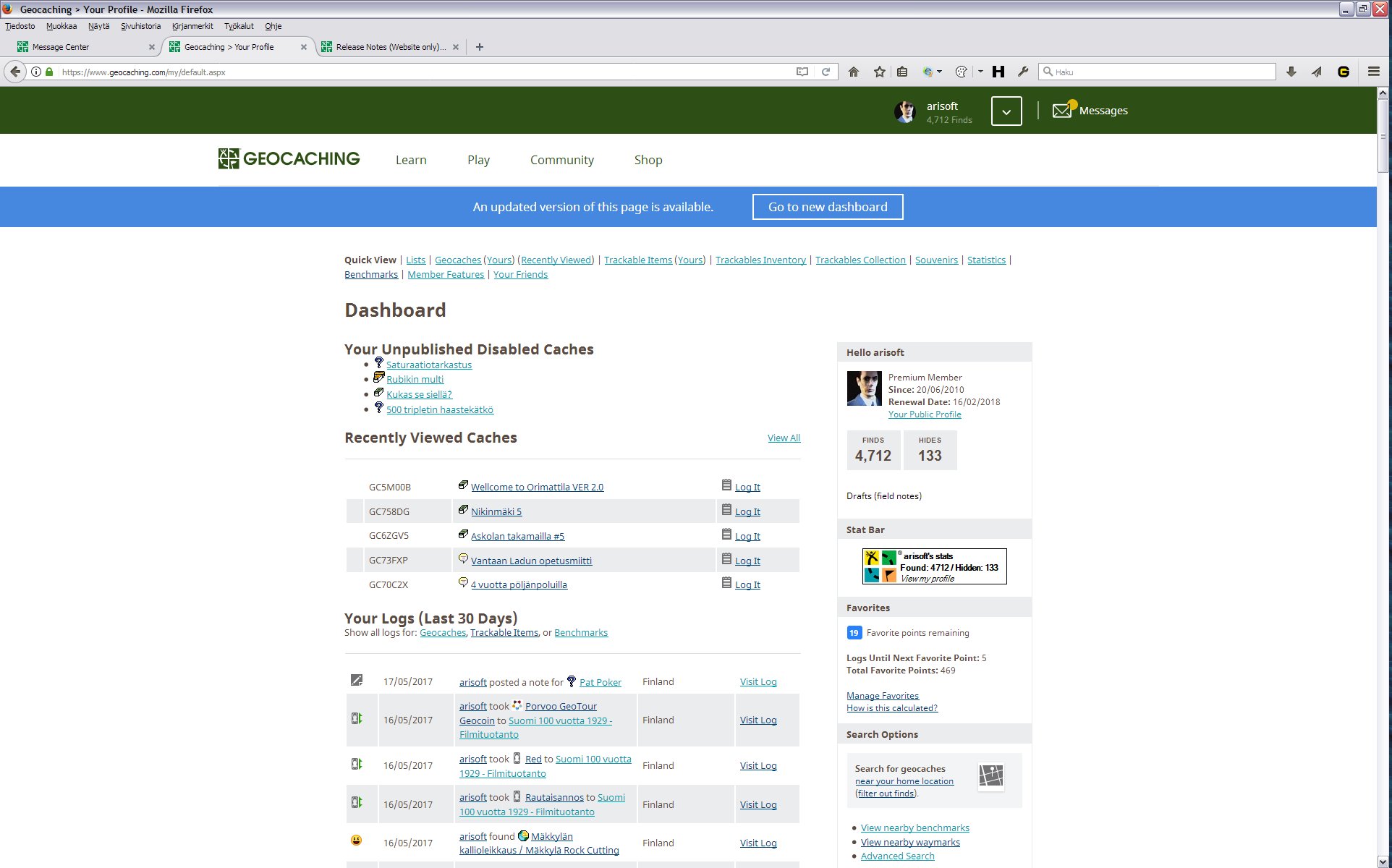This screenshot has height=868, width=1392.
Task: Expand the arisoft account dropdown
Action: point(1006,111)
